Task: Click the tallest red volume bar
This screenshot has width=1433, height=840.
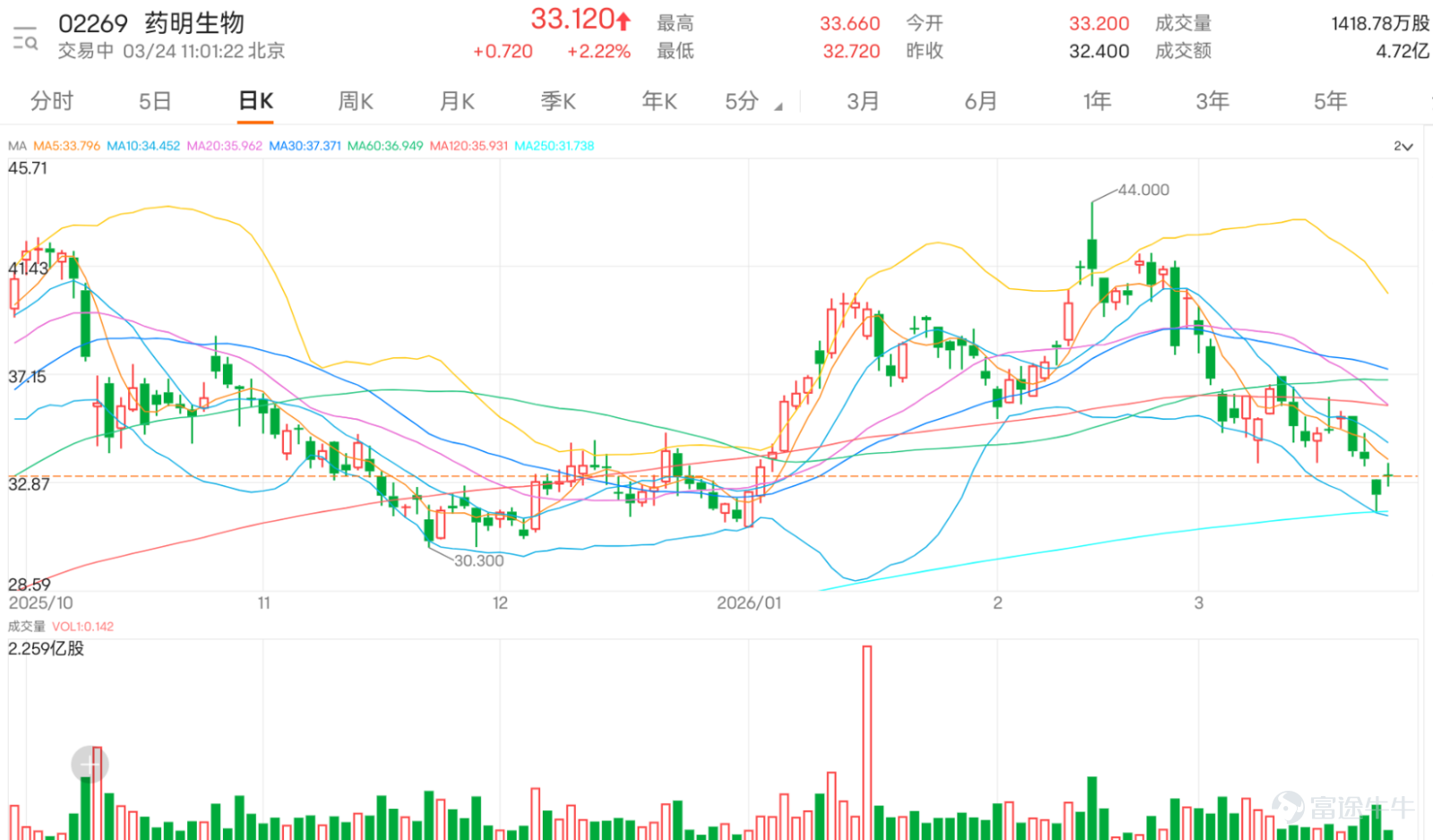Action: click(x=867, y=742)
